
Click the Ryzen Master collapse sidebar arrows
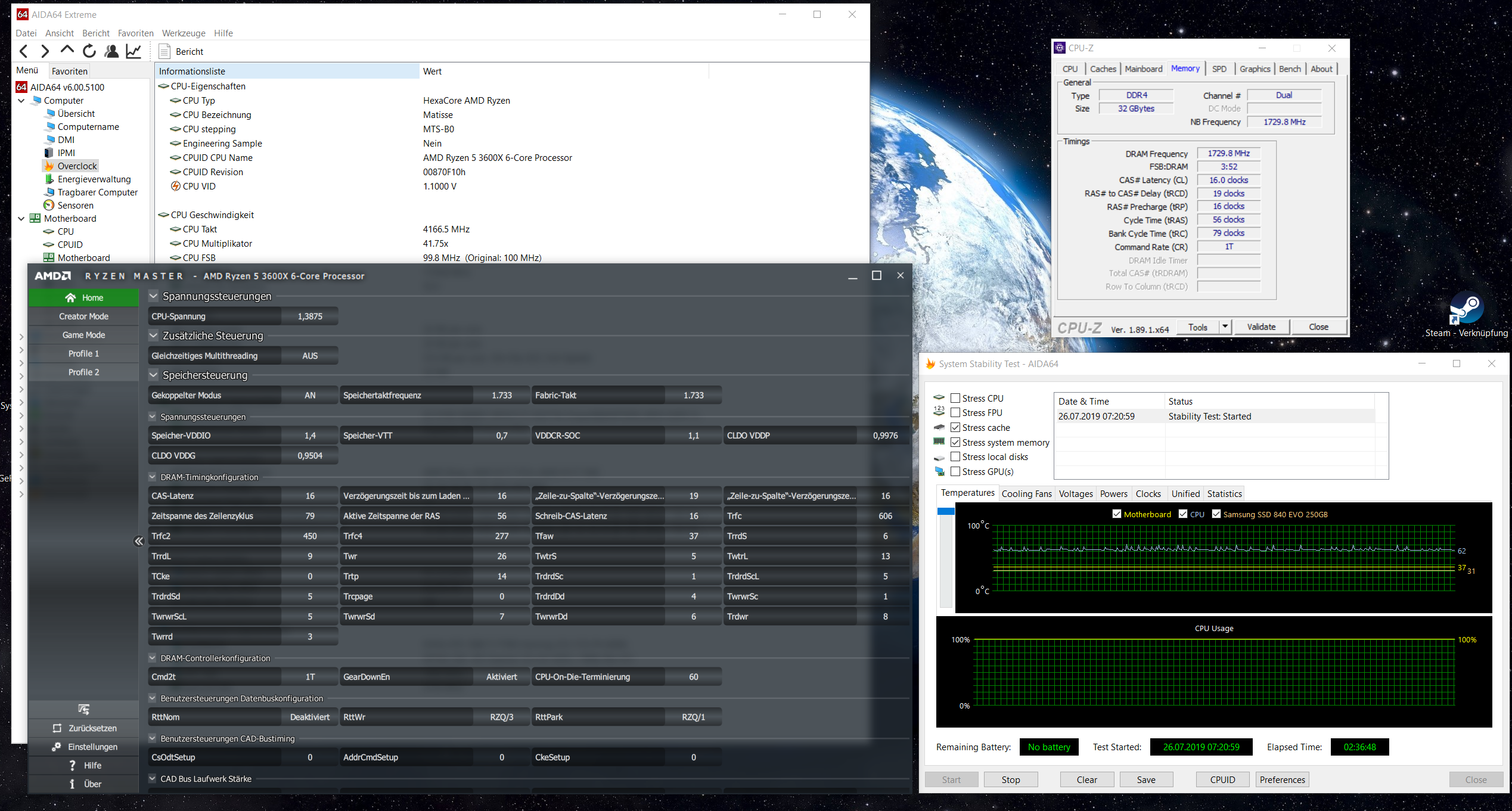click(139, 541)
